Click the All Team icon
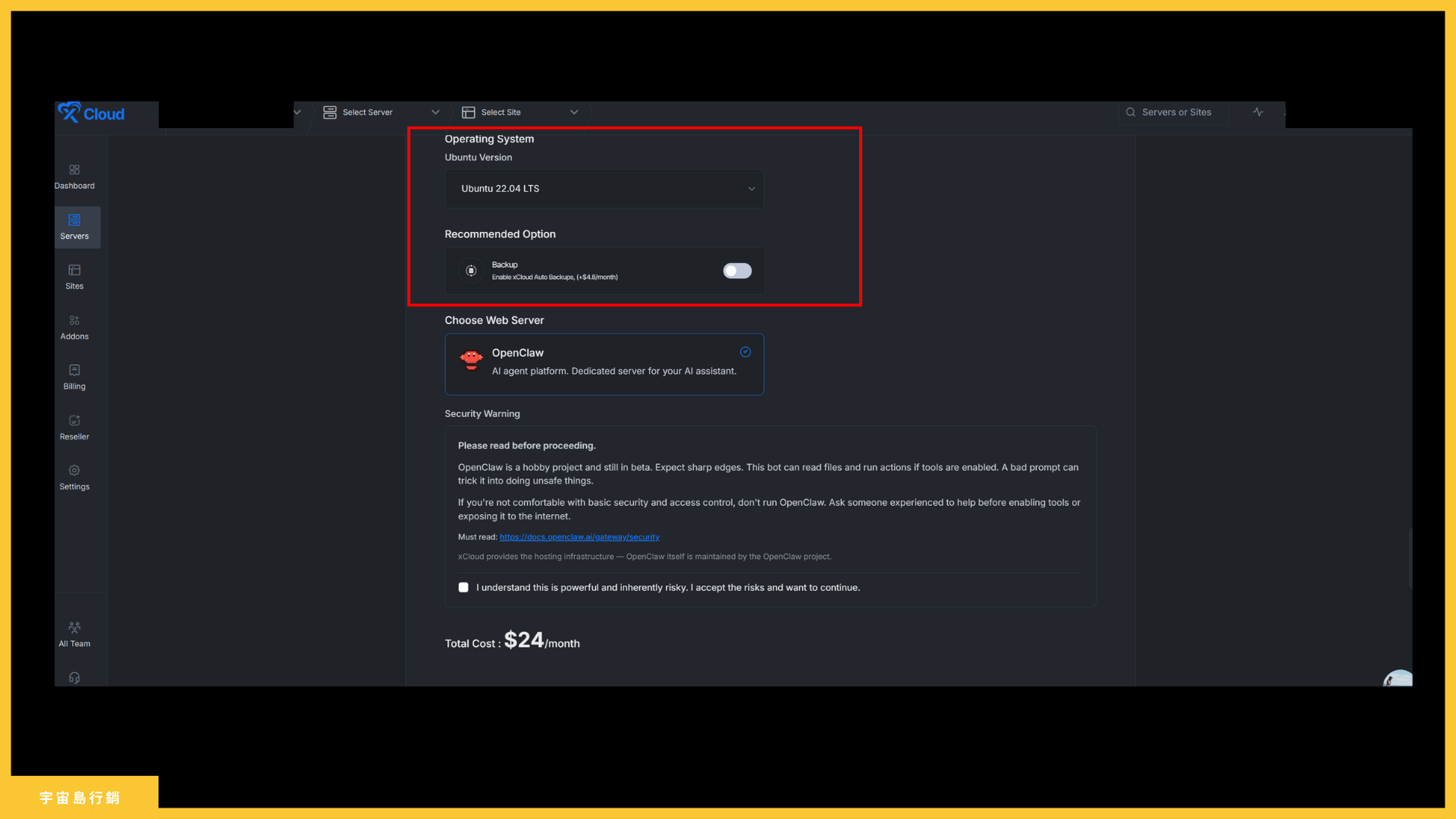Viewport: 1456px width, 819px height. pos(74,628)
